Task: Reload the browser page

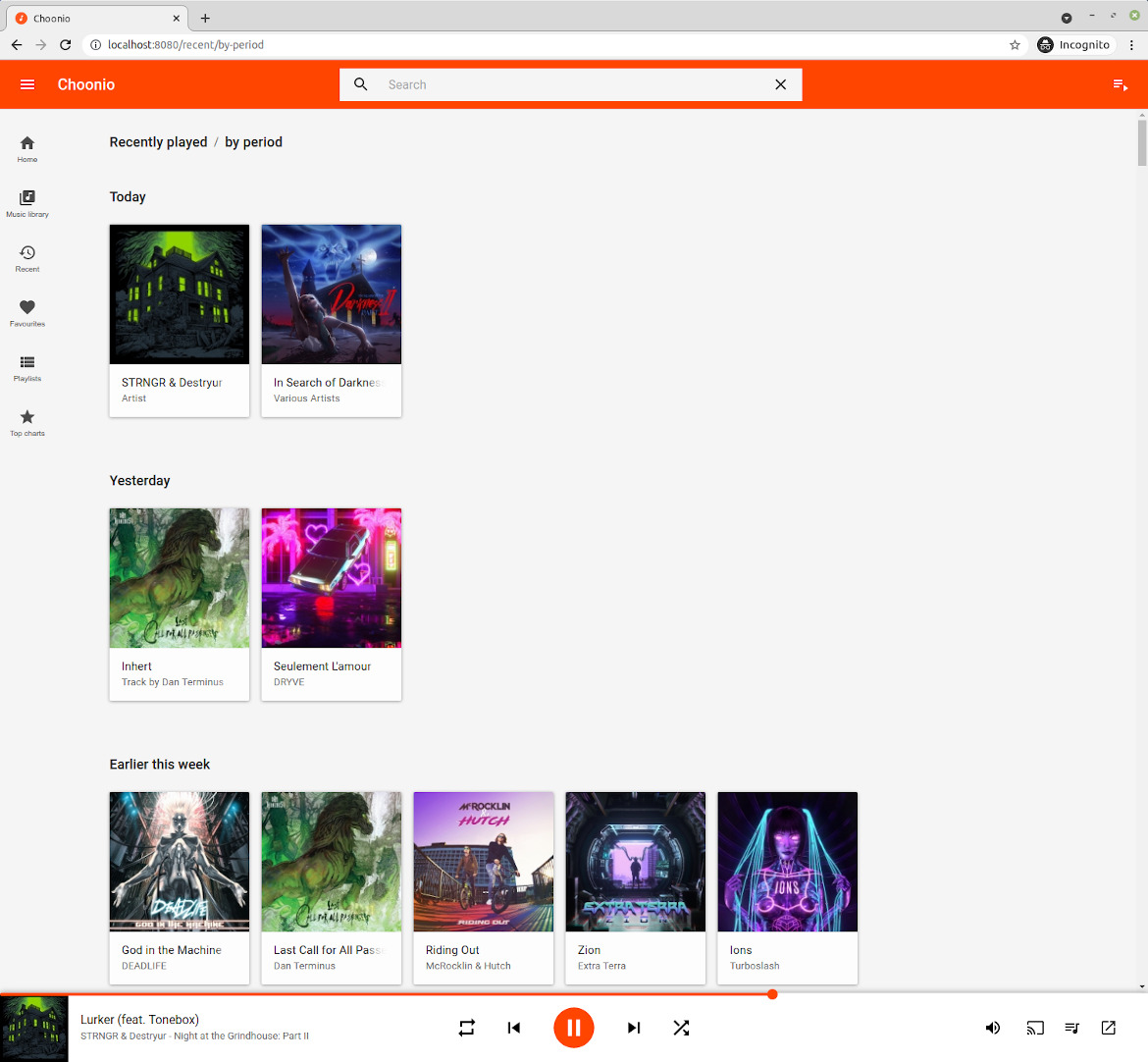Action: (65, 45)
